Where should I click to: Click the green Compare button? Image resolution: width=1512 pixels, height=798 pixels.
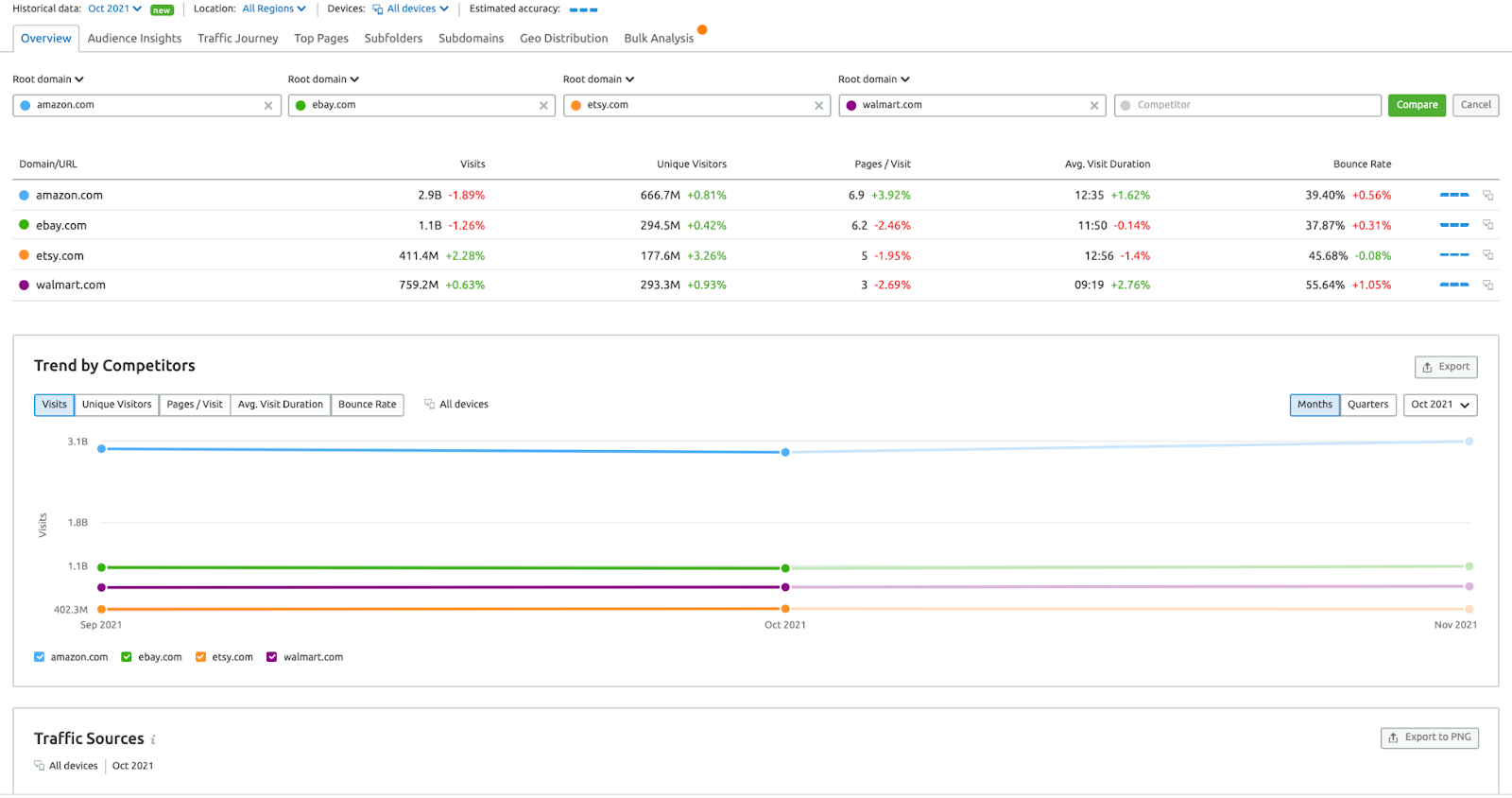point(1417,105)
